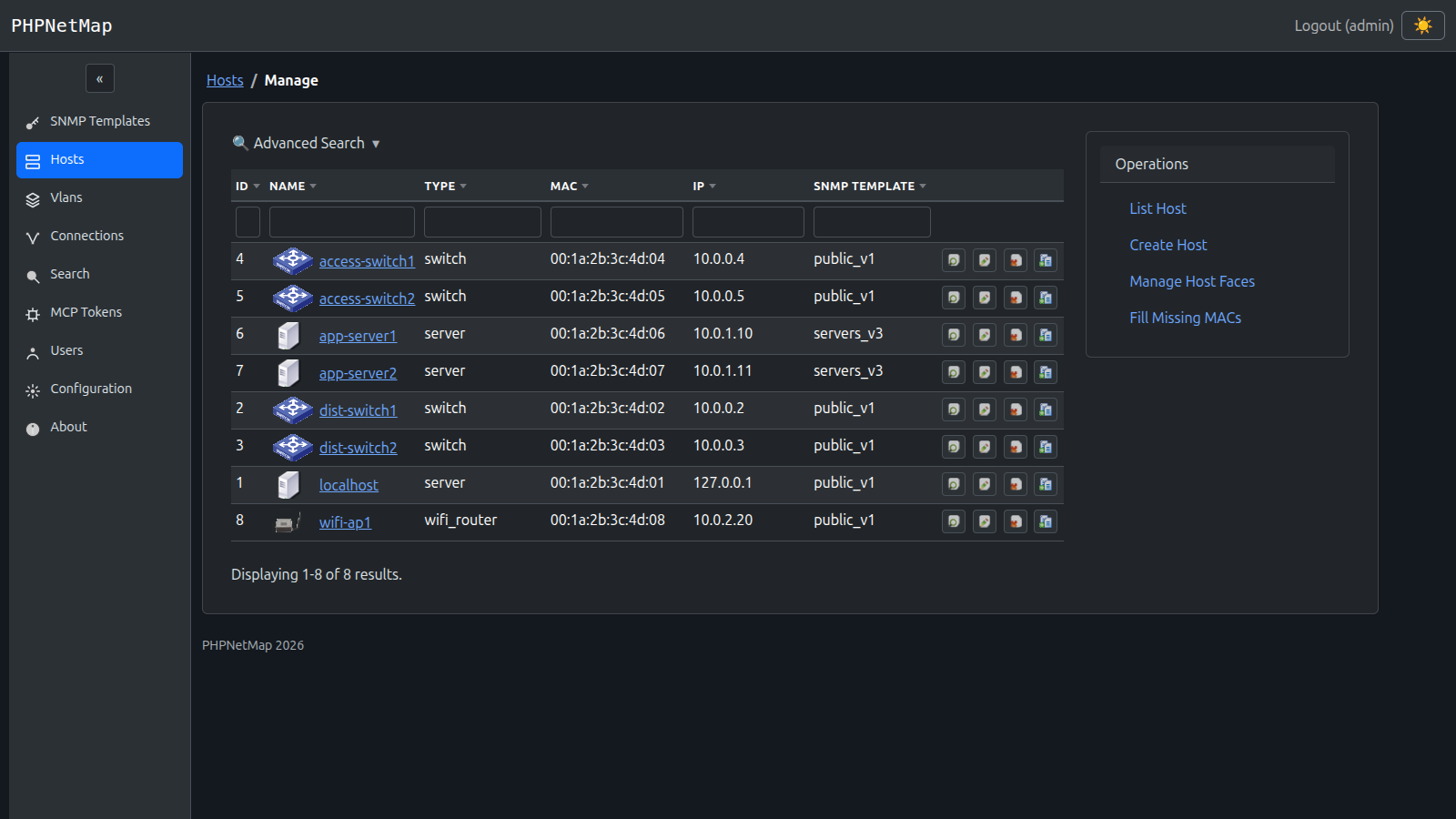This screenshot has width=1456, height=819.
Task: Focus the MAC filter input field
Action: click(x=617, y=222)
